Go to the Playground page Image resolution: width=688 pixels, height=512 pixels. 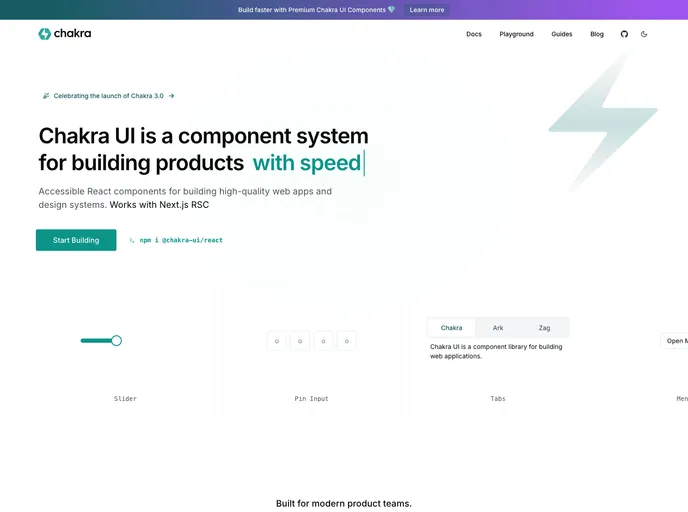click(x=516, y=34)
